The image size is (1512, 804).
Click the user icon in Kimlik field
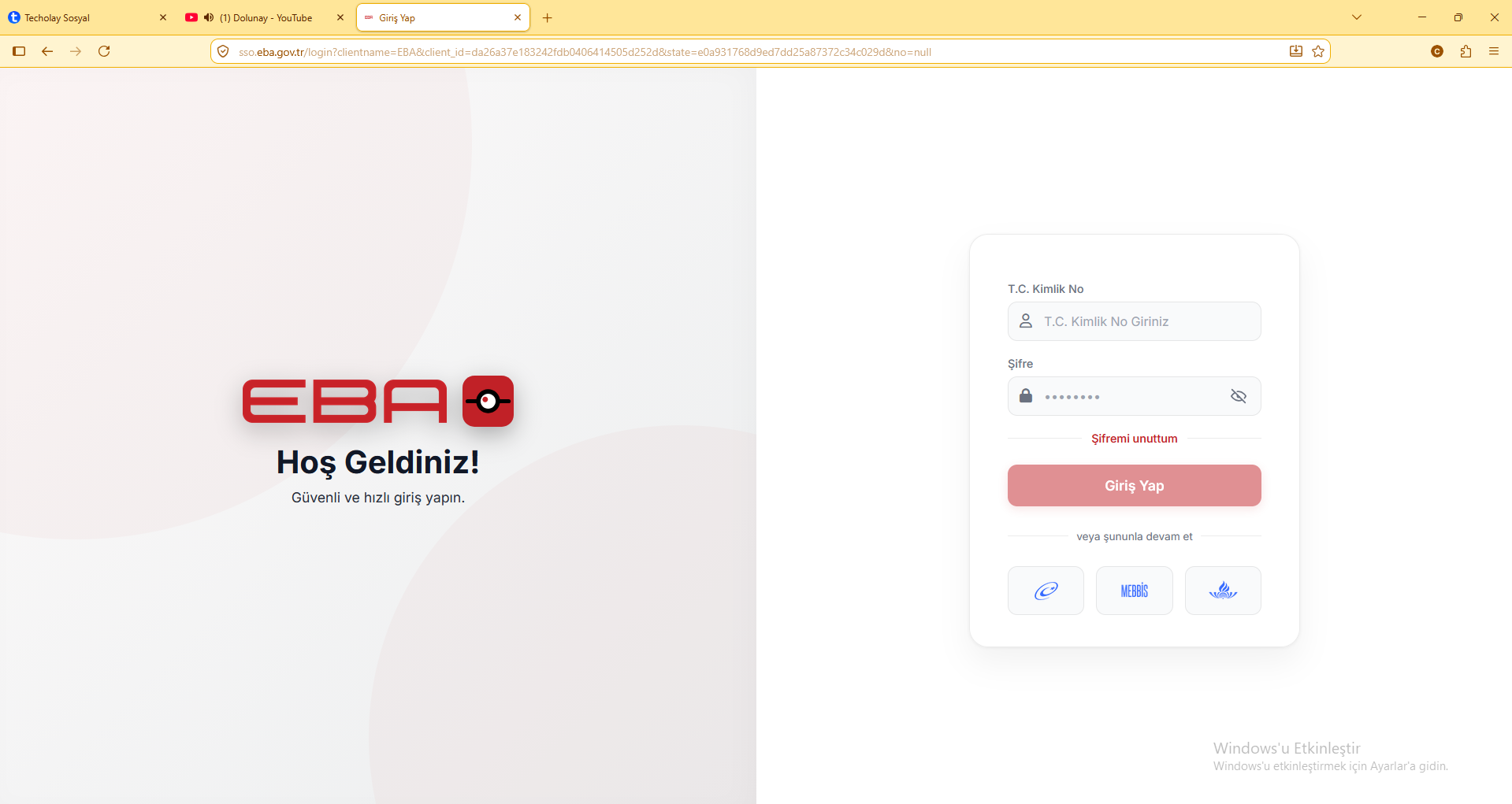coord(1026,321)
